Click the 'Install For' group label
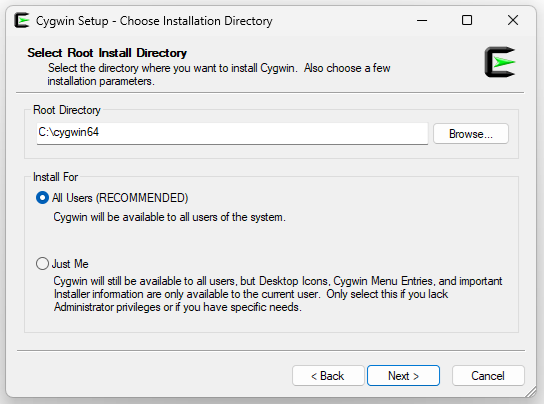Screen dimensions: 544x404 coord(56,177)
